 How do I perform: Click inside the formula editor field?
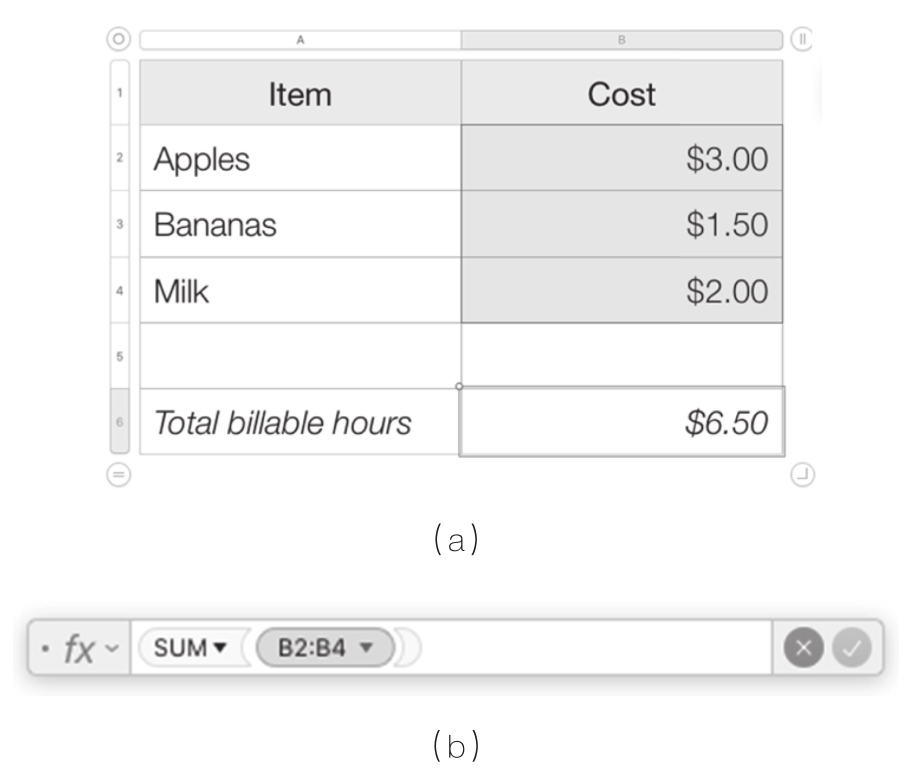coord(590,649)
